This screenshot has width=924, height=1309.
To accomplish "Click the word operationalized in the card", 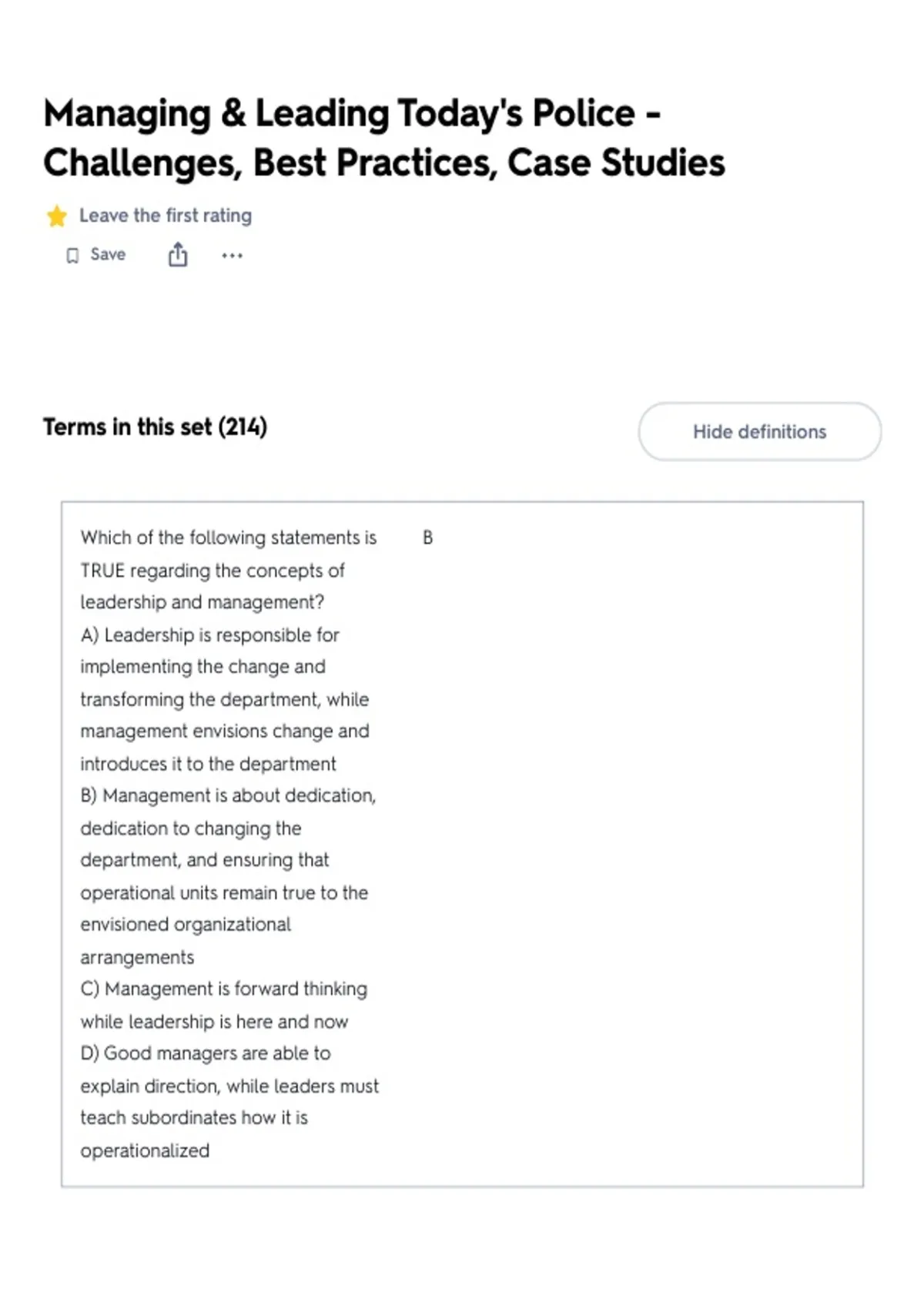I will 145,1151.
